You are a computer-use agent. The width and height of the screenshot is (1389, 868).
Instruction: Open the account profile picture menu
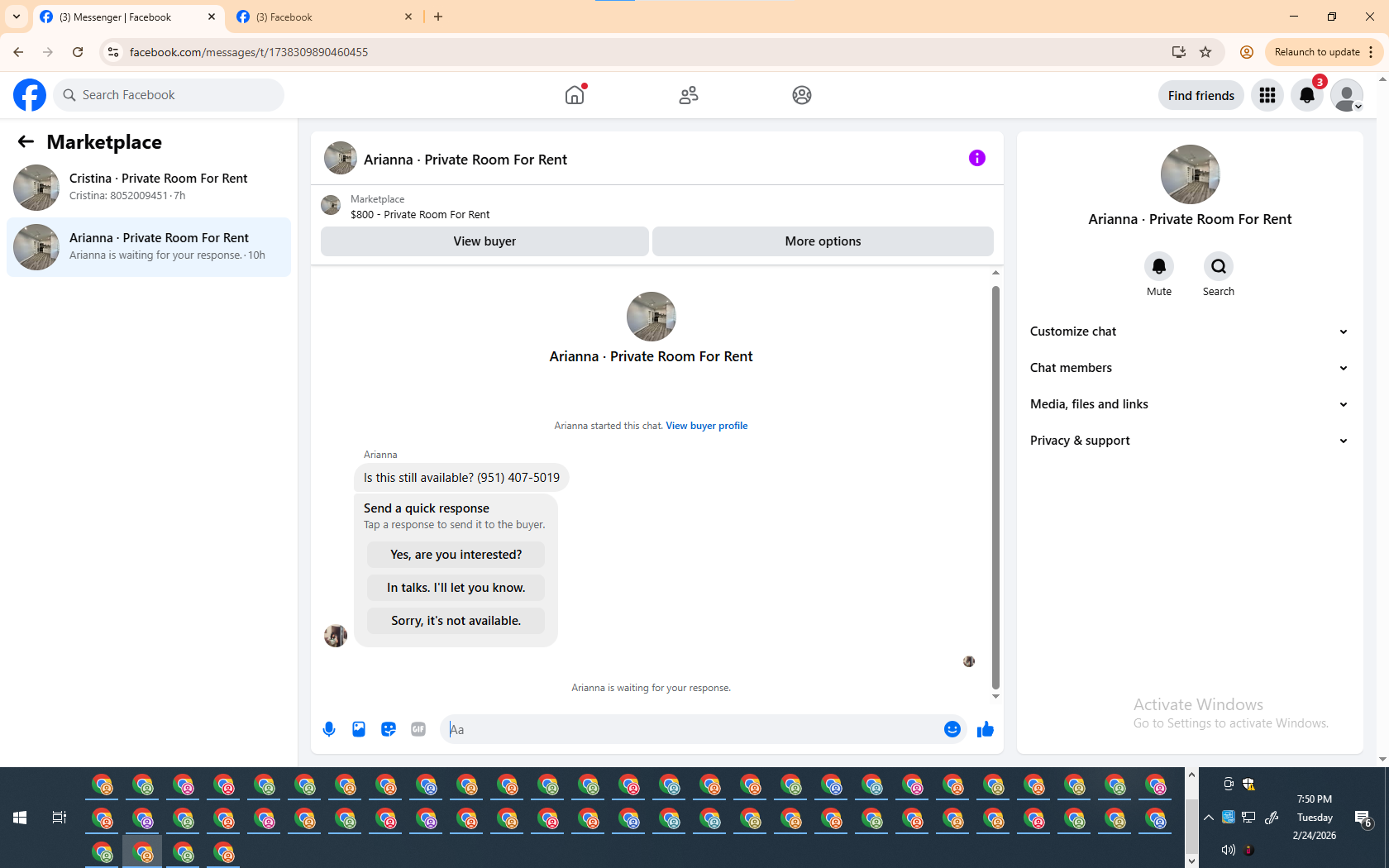[1347, 95]
